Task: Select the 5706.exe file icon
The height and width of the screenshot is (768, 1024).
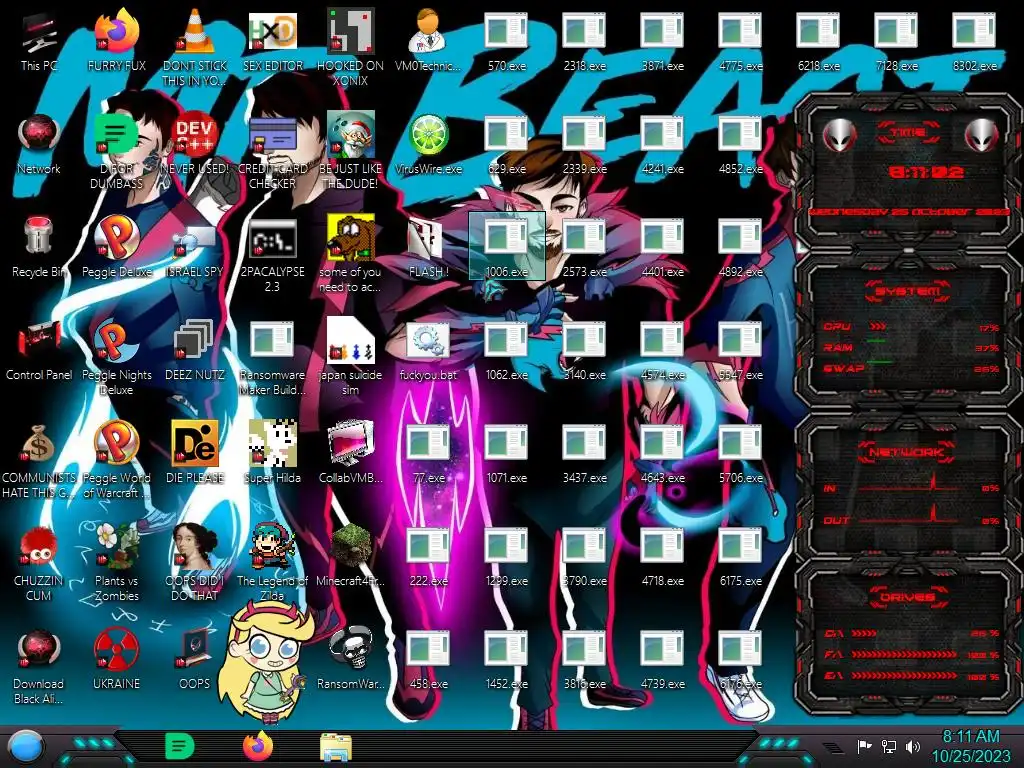Action: 741,454
